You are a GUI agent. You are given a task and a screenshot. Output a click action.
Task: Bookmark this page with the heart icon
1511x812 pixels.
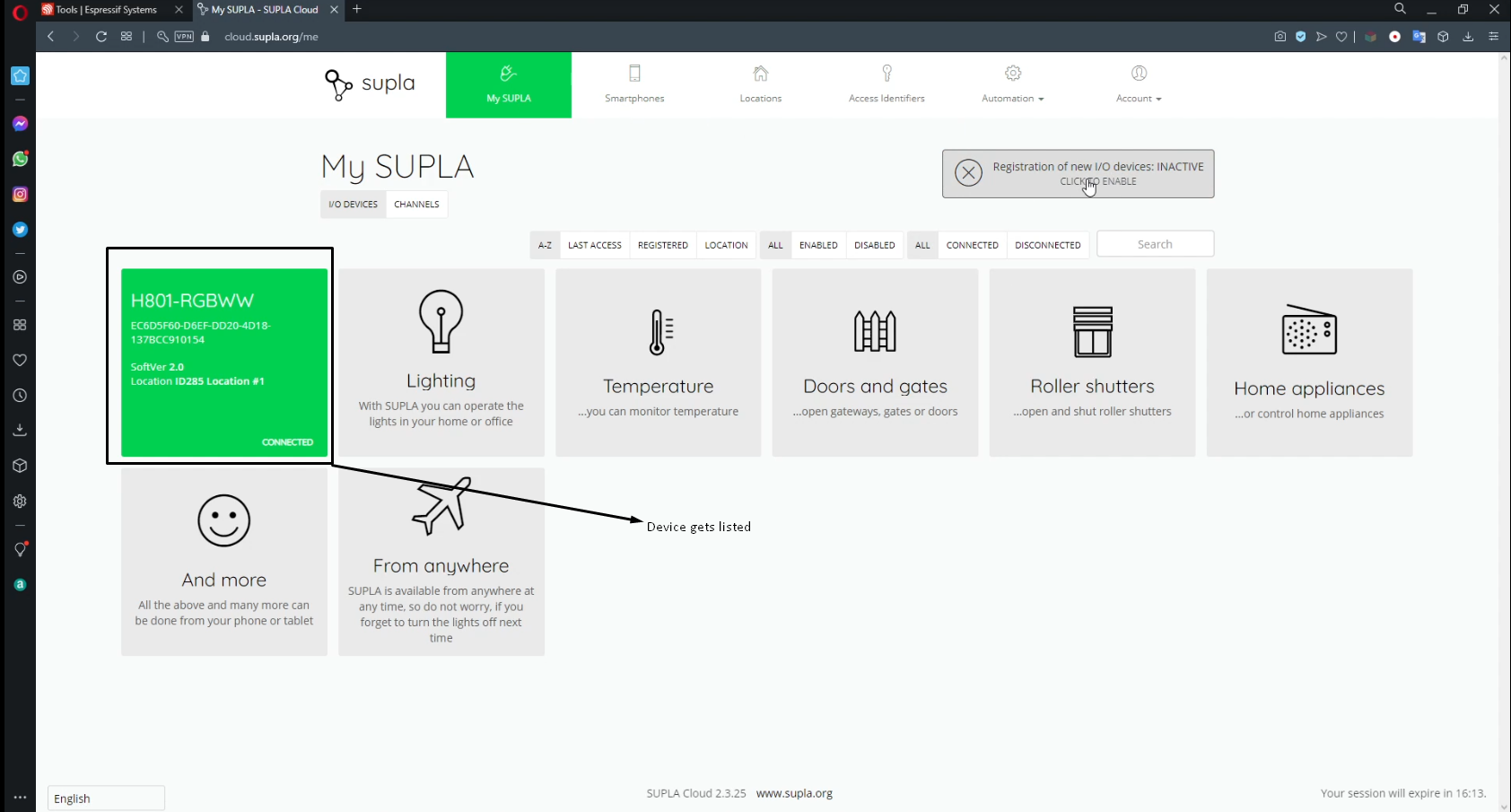pos(1341,37)
